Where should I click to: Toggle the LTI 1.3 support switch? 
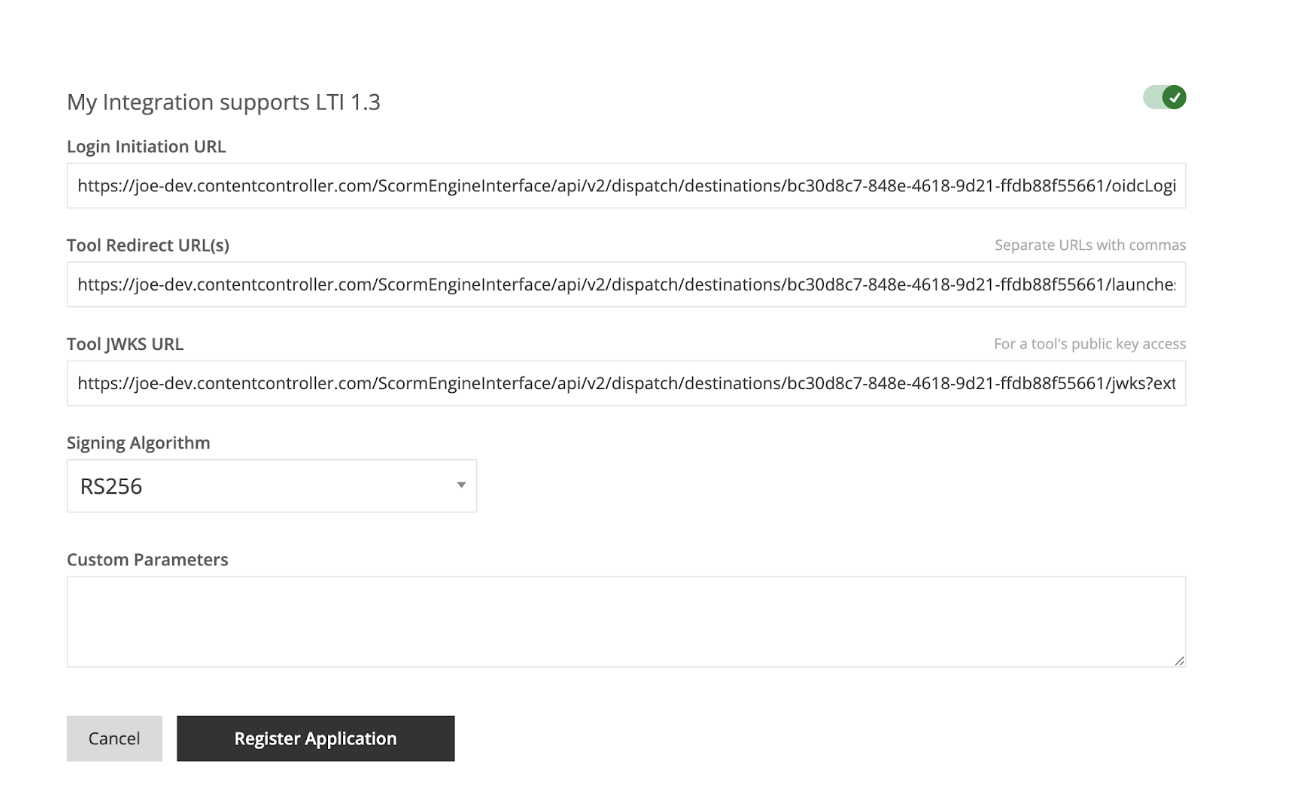[1164, 98]
